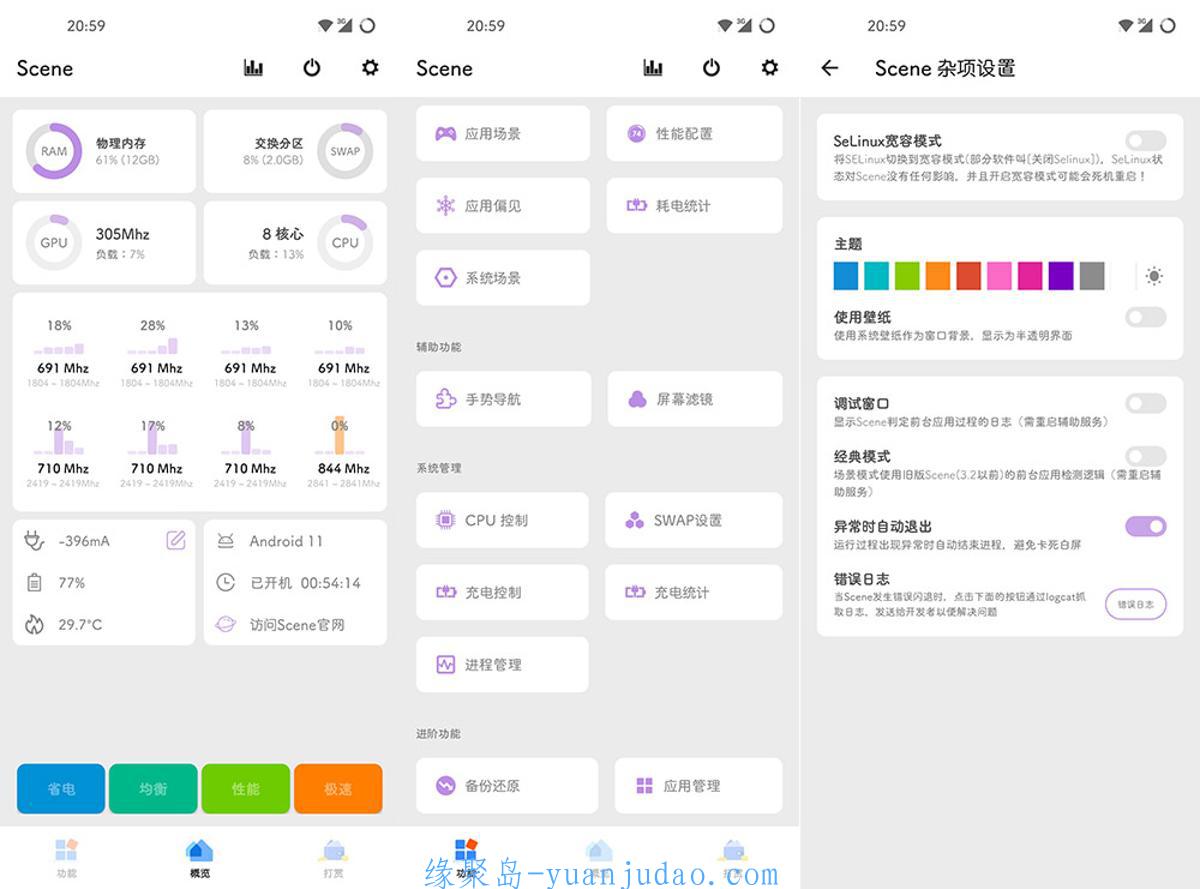Open 充电统计 tile
This screenshot has width=1200, height=889.
coord(694,592)
